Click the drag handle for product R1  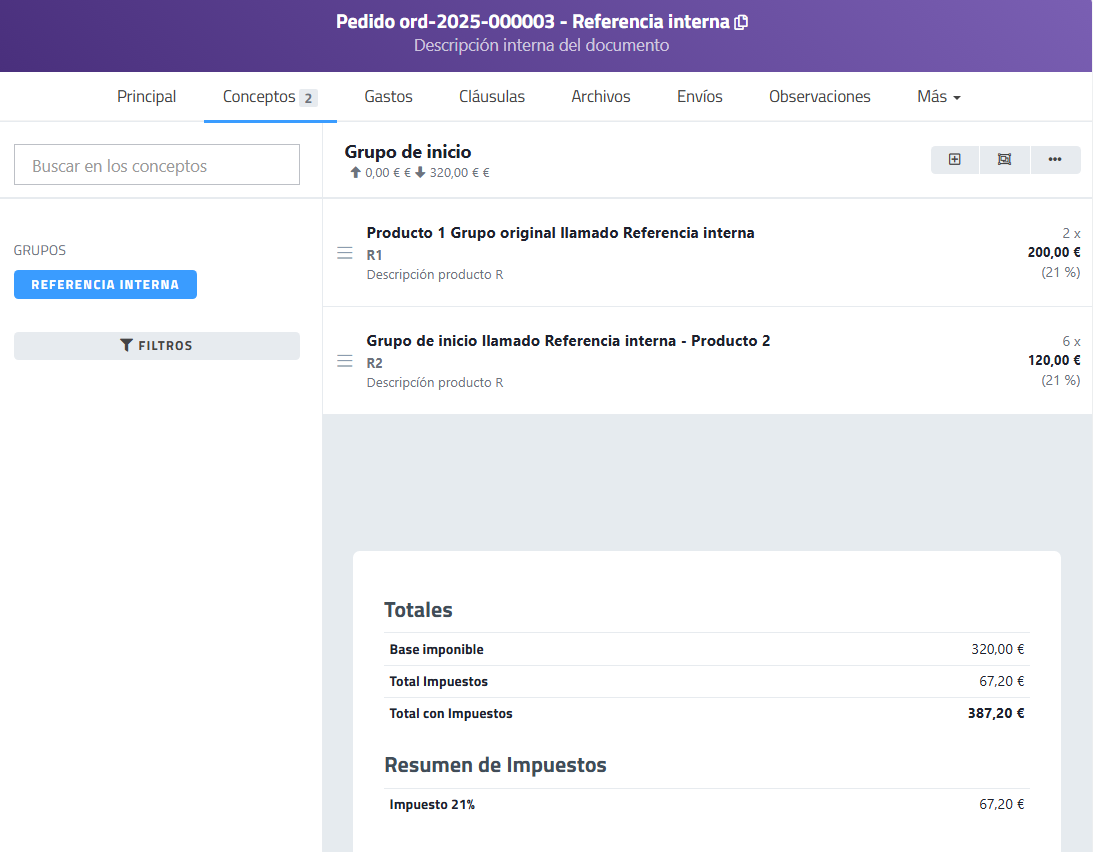click(x=345, y=253)
